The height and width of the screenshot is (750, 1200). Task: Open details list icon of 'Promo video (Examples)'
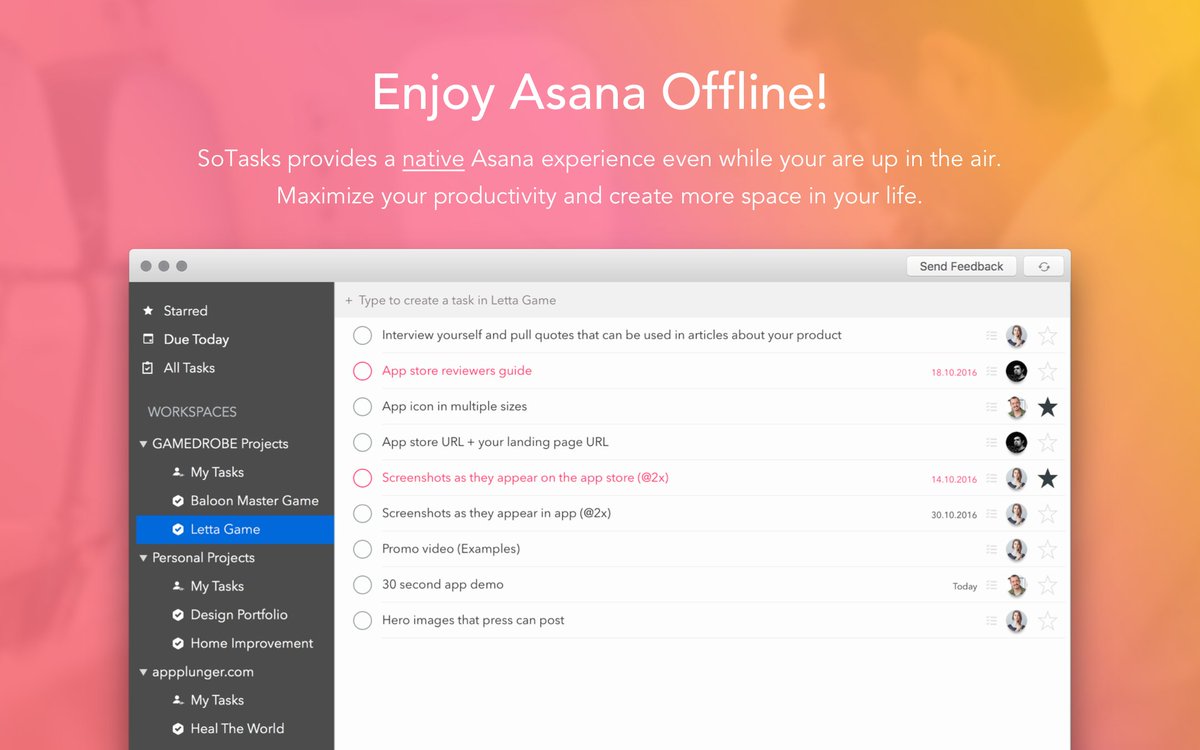(991, 549)
